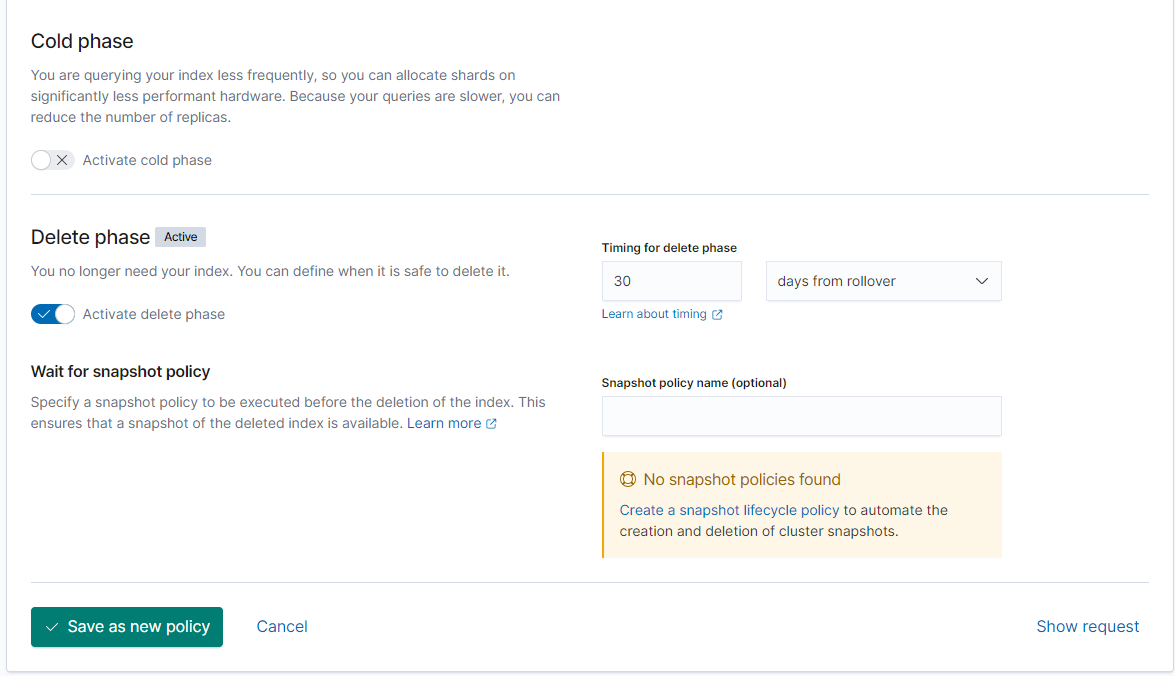Screen dimensions: 1175x676
Task: Click the external-link icon beside "Learn about timing"
Action: (x=717, y=314)
